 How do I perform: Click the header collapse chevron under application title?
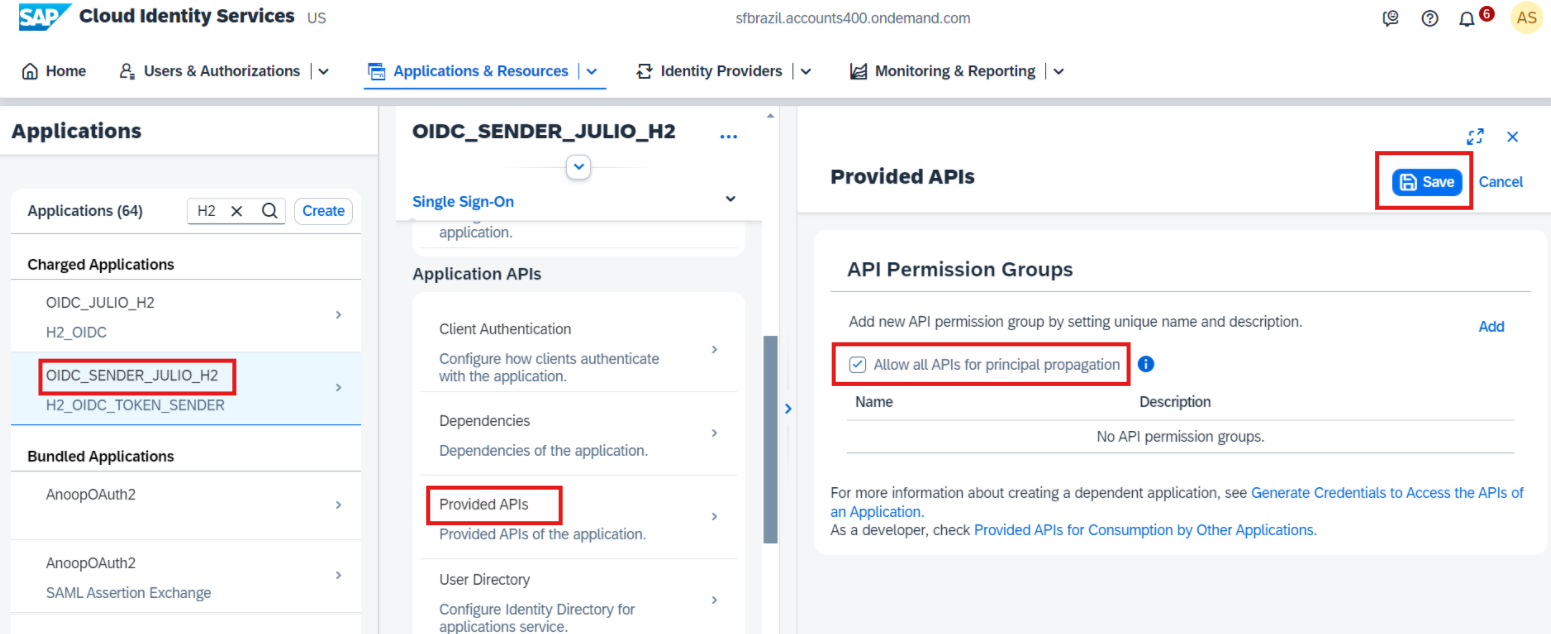point(578,167)
